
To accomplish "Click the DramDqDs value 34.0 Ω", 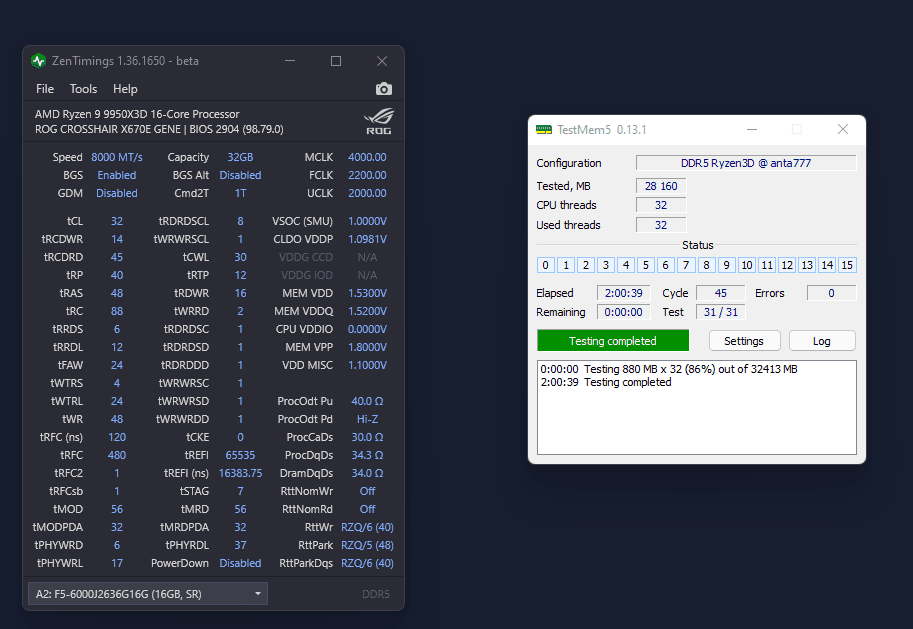I will tap(367, 473).
